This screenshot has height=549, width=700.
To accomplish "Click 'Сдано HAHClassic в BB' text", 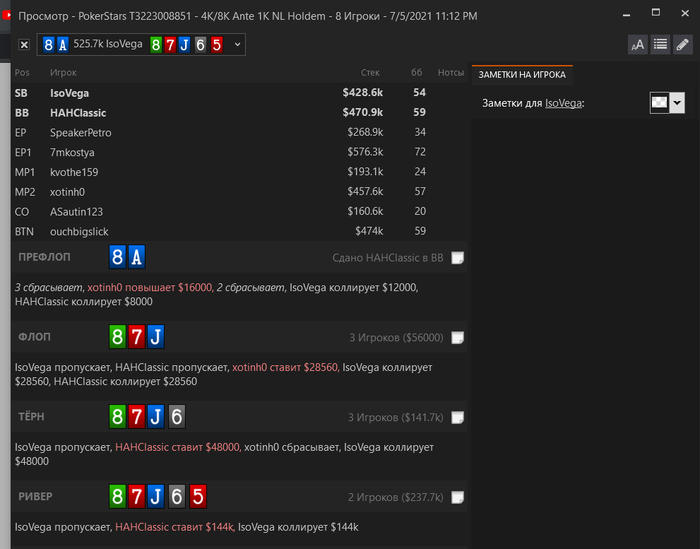I will click(x=388, y=258).
